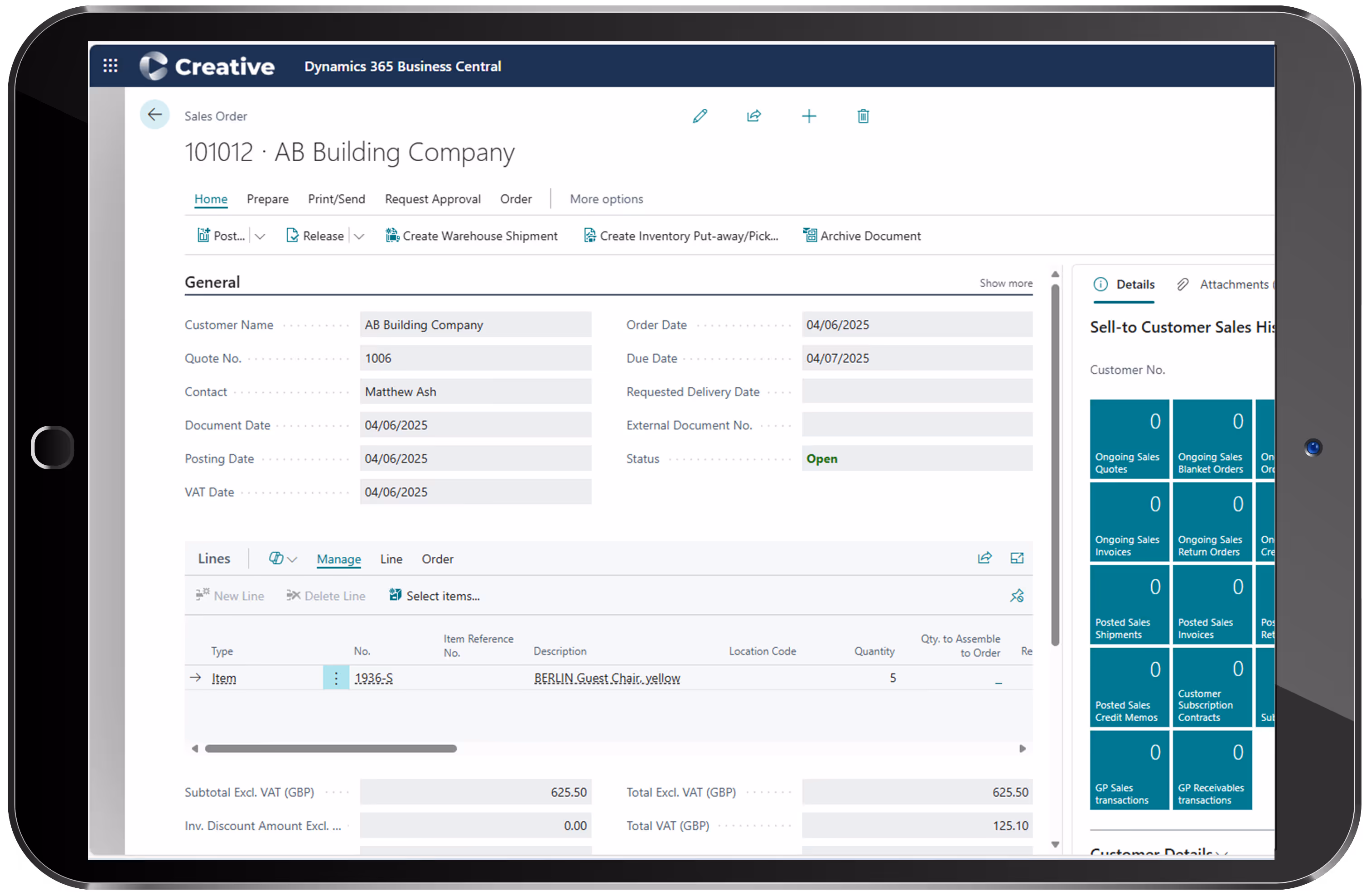
Task: Expand Lines part to full screen
Action: pyautogui.click(x=1017, y=558)
